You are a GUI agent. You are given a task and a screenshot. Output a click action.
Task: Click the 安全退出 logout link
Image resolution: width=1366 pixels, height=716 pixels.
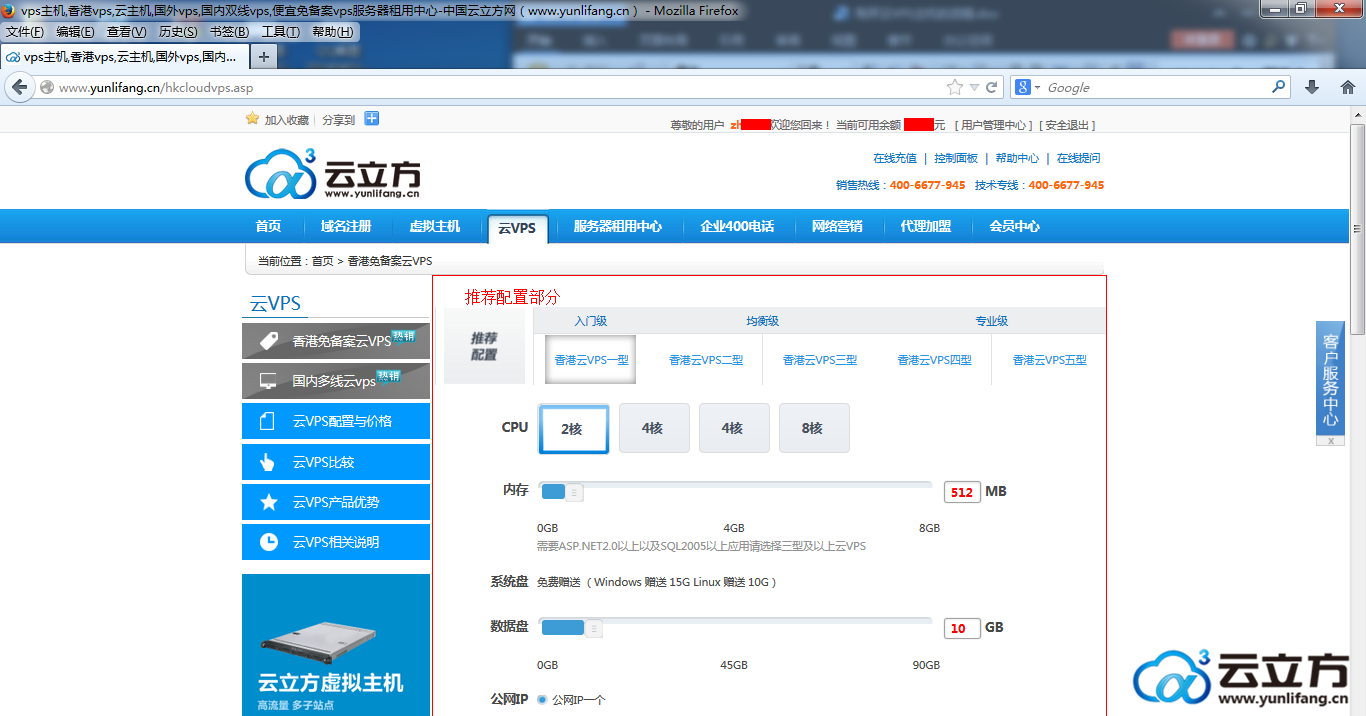1069,125
